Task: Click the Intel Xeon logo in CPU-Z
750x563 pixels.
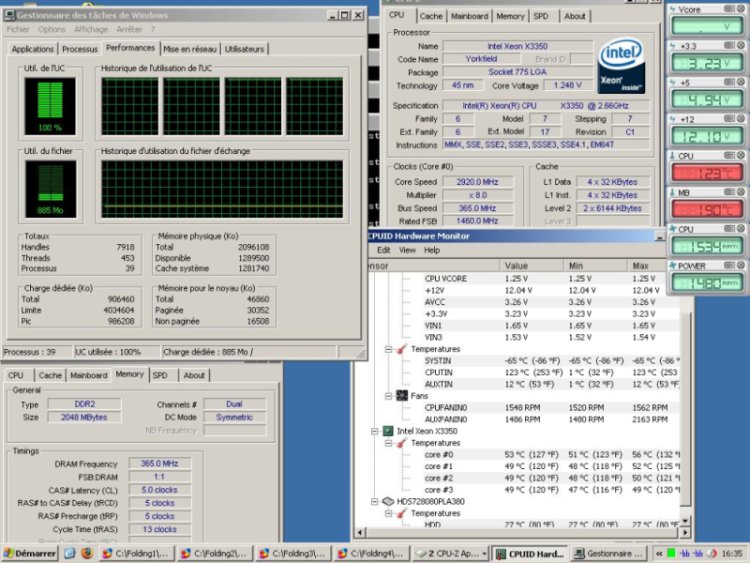Action: click(x=621, y=66)
